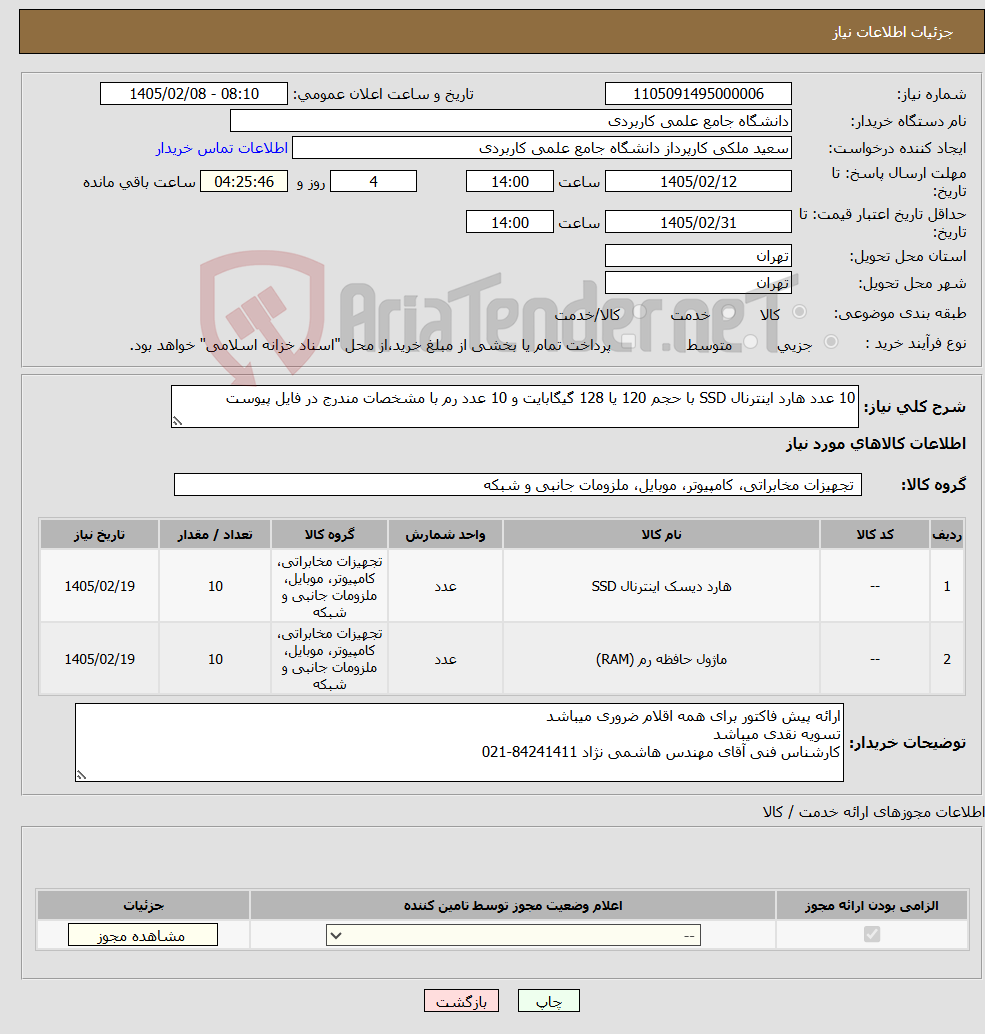Image resolution: width=985 pixels, height=1034 pixels.
Task: Click the delivery province field تهران
Action: 698,255
